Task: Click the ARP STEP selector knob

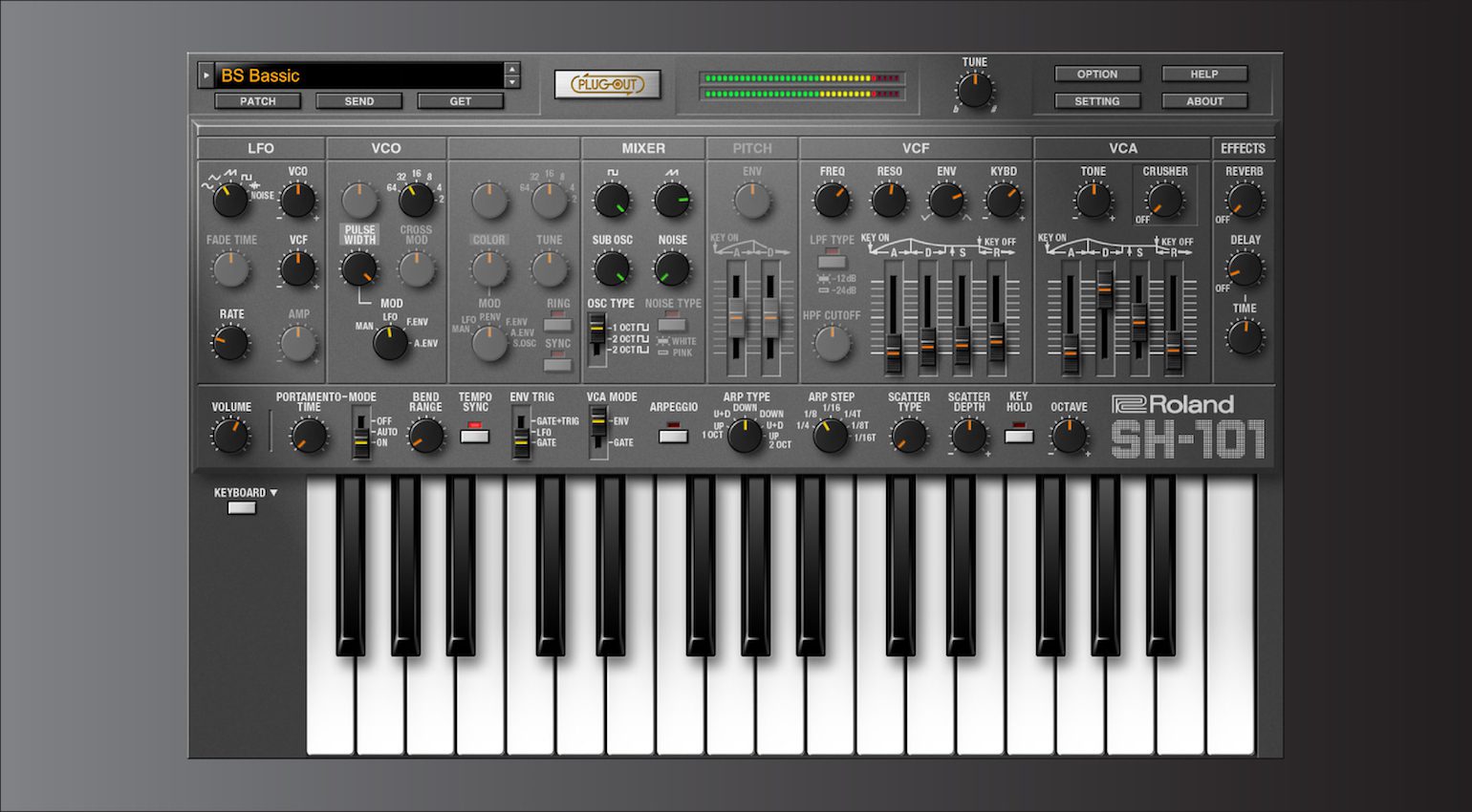Action: [x=830, y=436]
